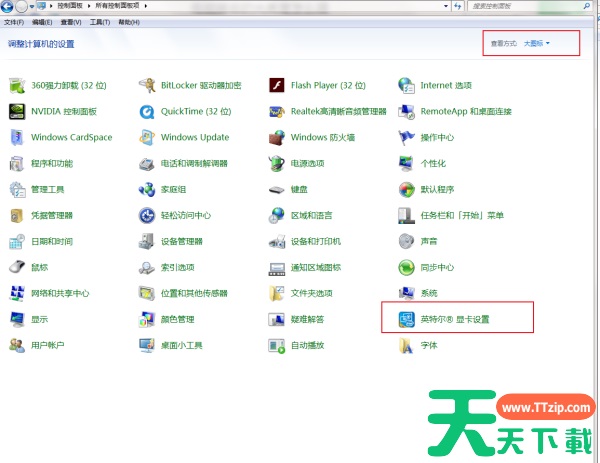The width and height of the screenshot is (600, 463).
Task: Click the 程序和功能 link
Action: click(51, 163)
